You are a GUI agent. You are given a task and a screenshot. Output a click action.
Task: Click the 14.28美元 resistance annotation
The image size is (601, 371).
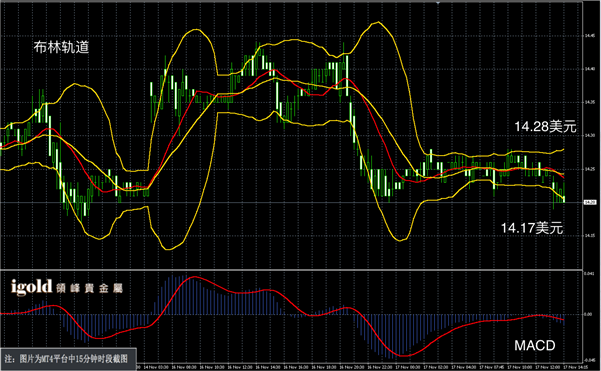(x=545, y=126)
